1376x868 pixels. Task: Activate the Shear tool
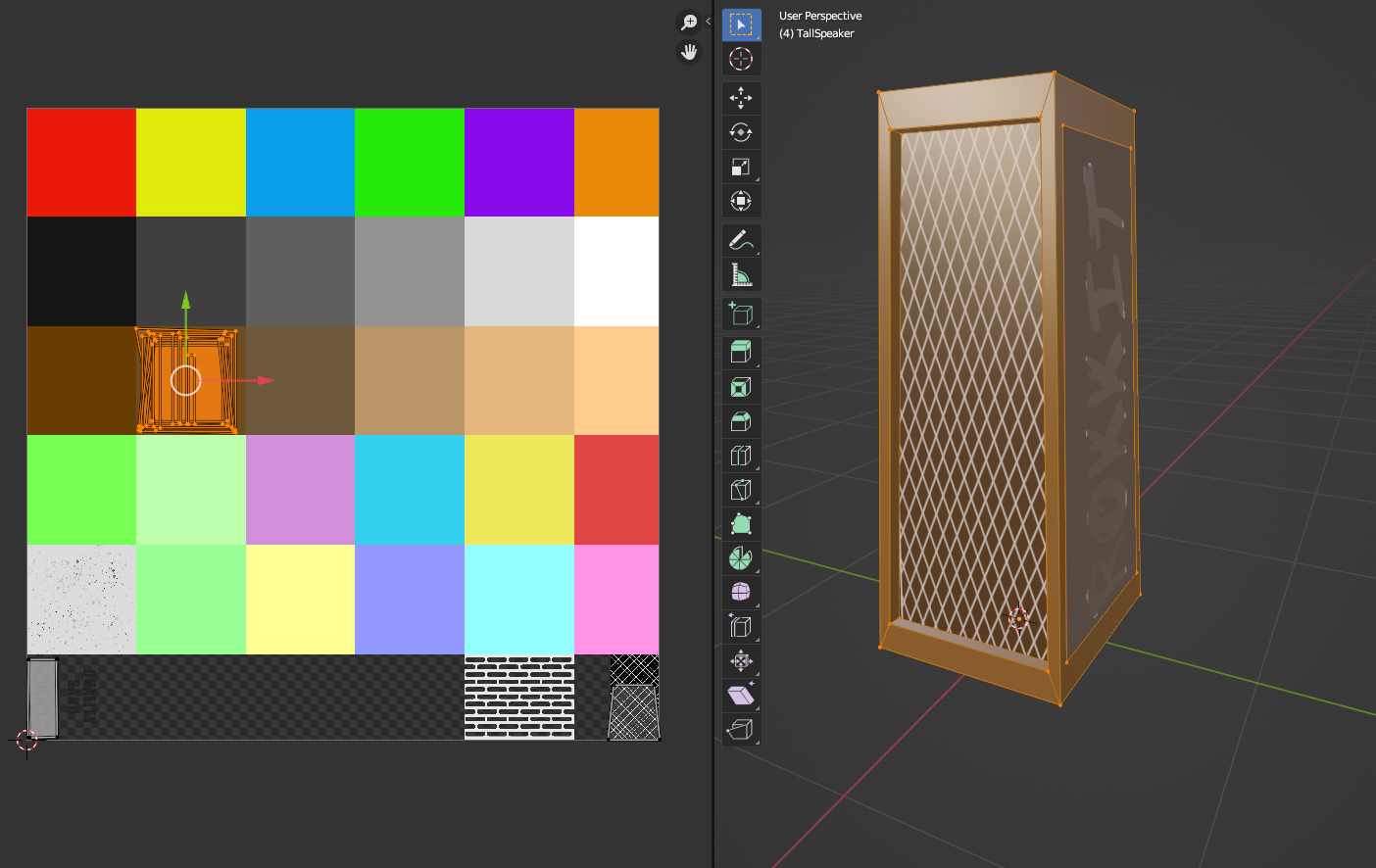tap(741, 695)
